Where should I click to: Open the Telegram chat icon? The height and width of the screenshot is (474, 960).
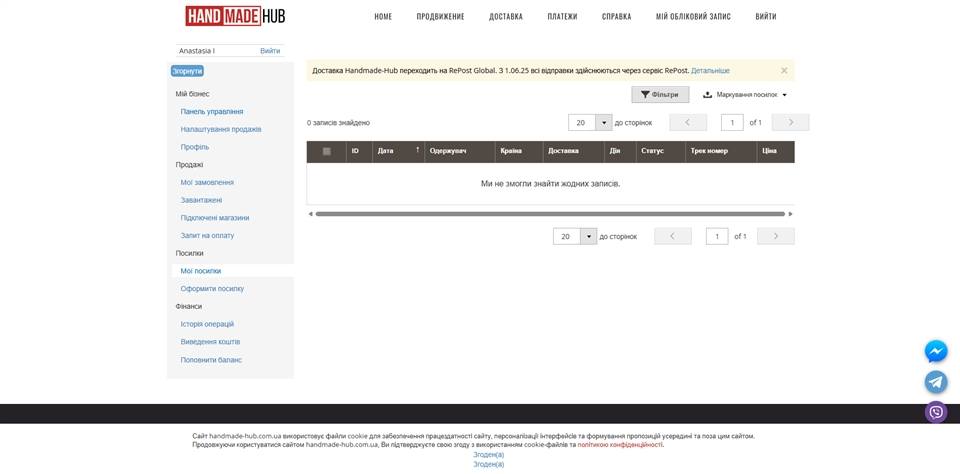[x=935, y=382]
